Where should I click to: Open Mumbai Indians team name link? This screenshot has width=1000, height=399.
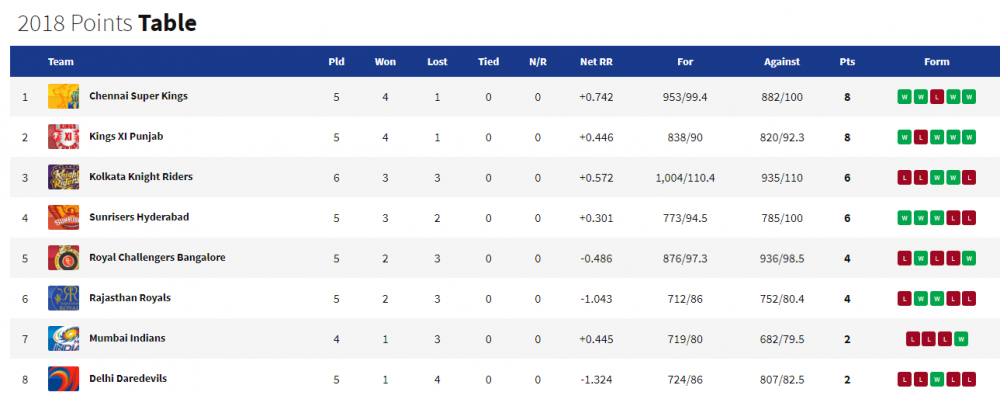[x=128, y=338]
